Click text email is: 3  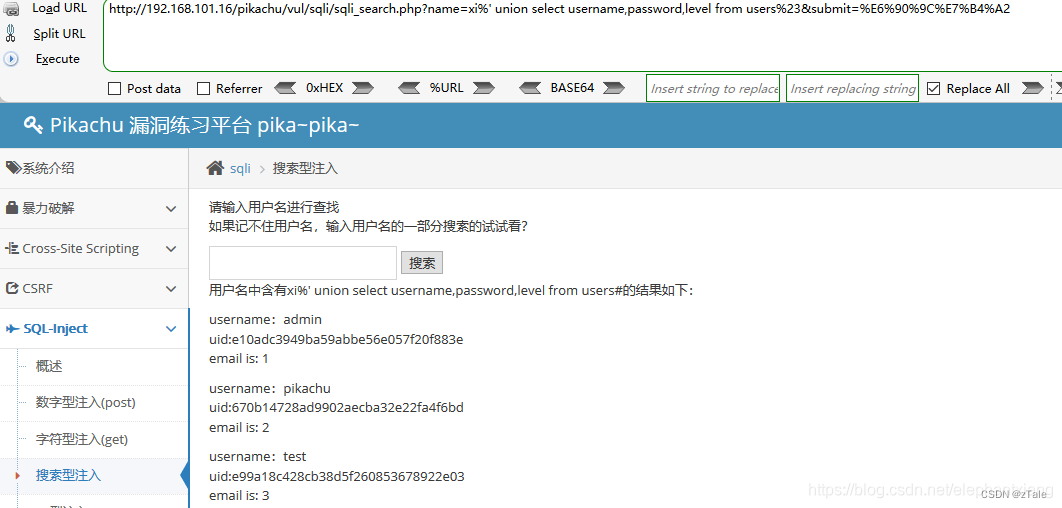point(239,496)
